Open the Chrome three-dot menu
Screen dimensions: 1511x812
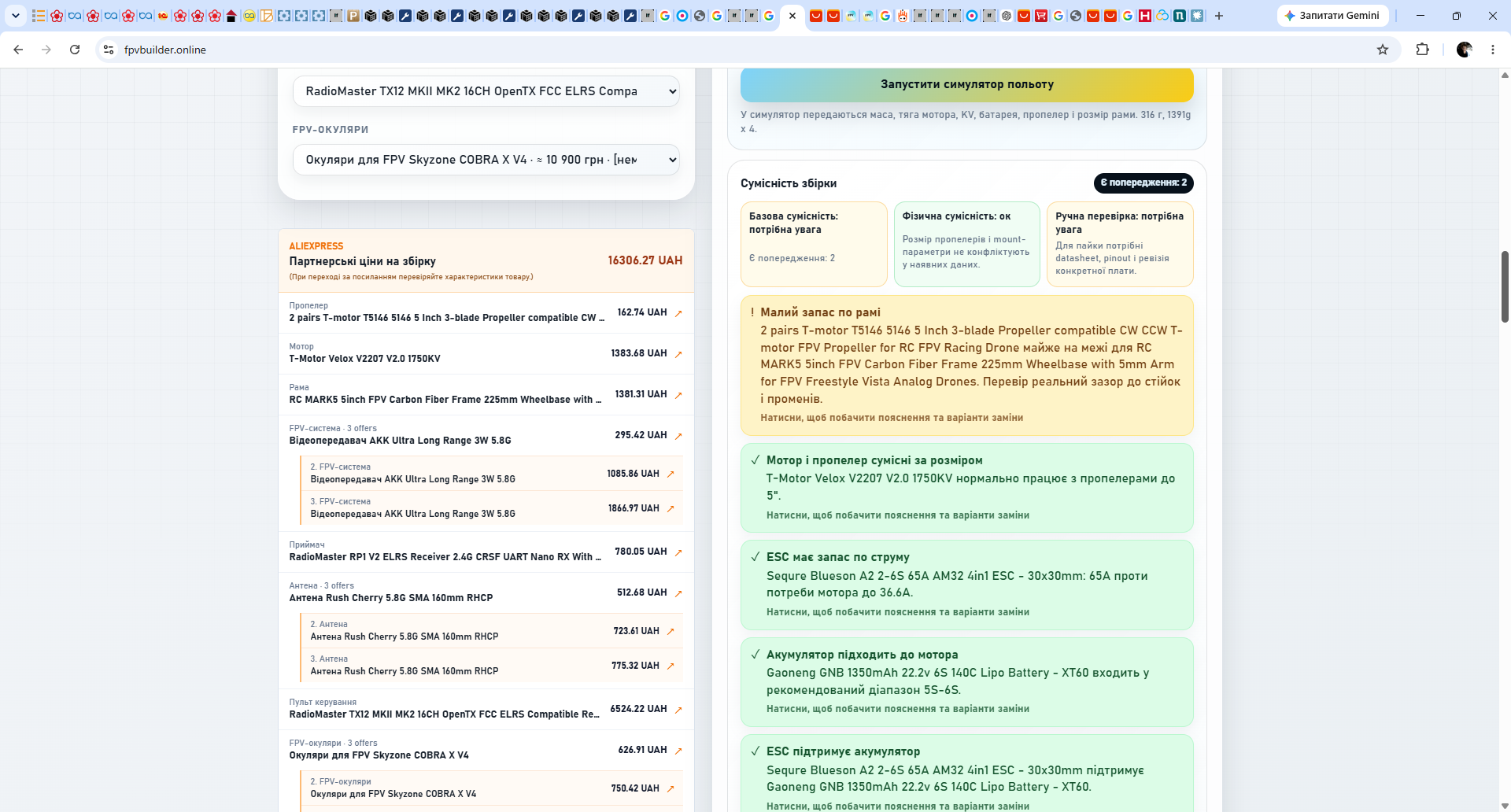pos(1493,50)
